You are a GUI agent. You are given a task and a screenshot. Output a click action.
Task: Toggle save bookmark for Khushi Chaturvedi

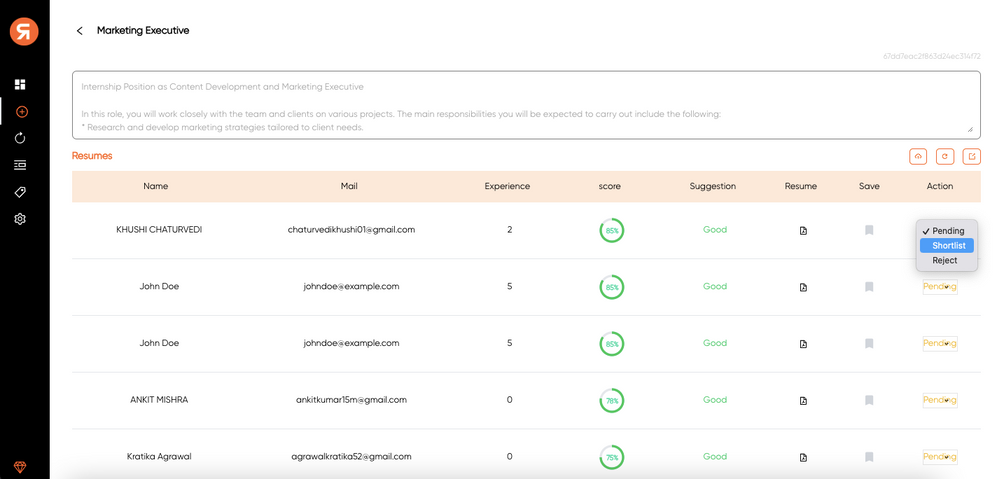869,230
